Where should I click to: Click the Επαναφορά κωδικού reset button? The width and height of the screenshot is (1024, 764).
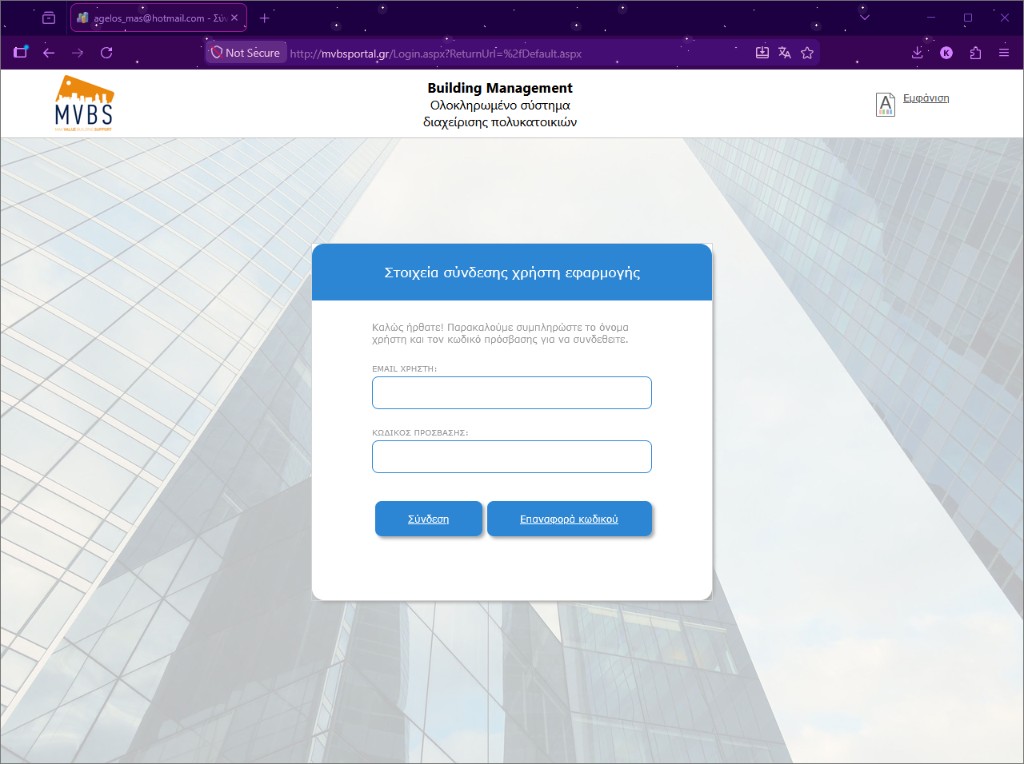[x=569, y=519]
